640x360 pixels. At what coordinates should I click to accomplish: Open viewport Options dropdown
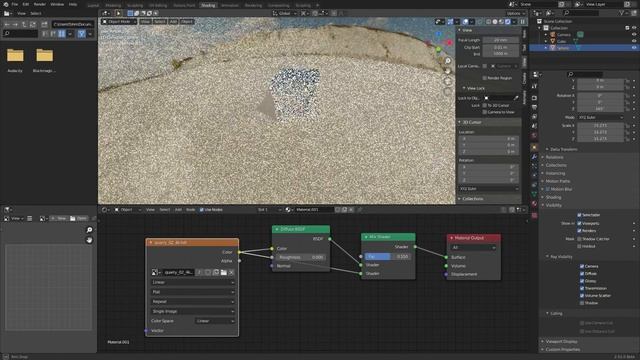pyautogui.click(x=515, y=13)
